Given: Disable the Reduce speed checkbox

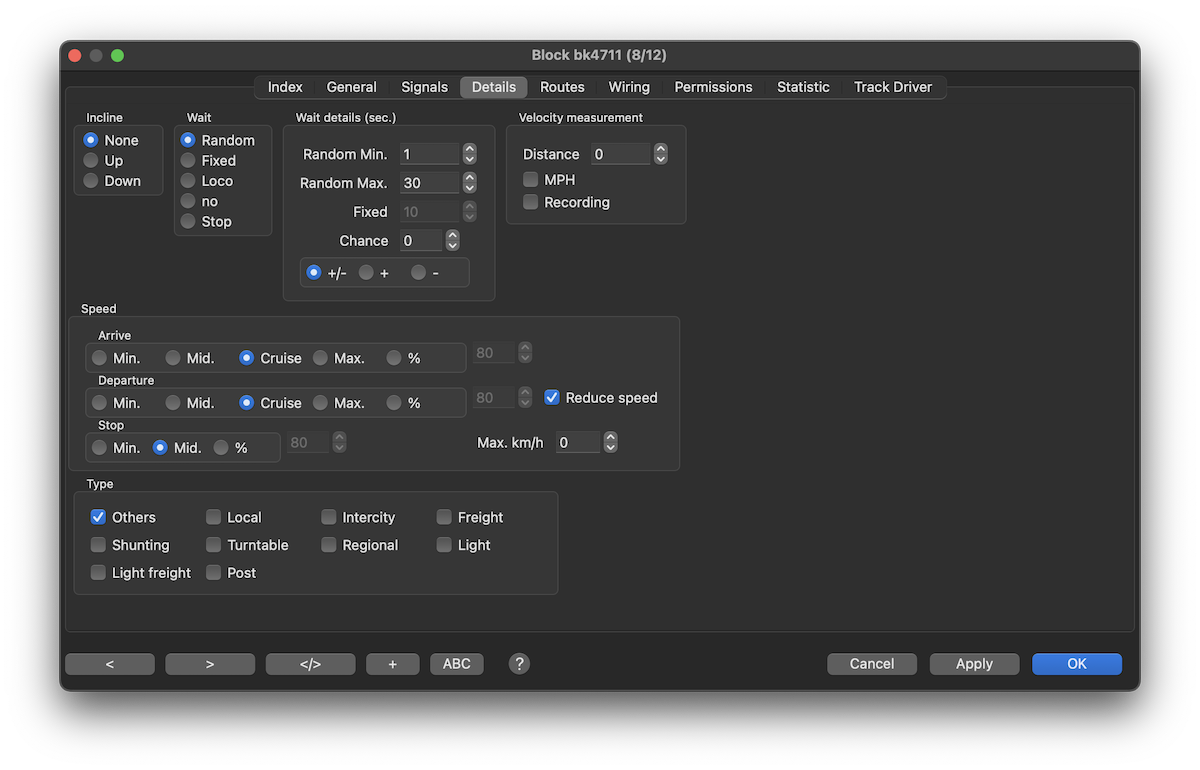Looking at the screenshot, I should pos(552,398).
